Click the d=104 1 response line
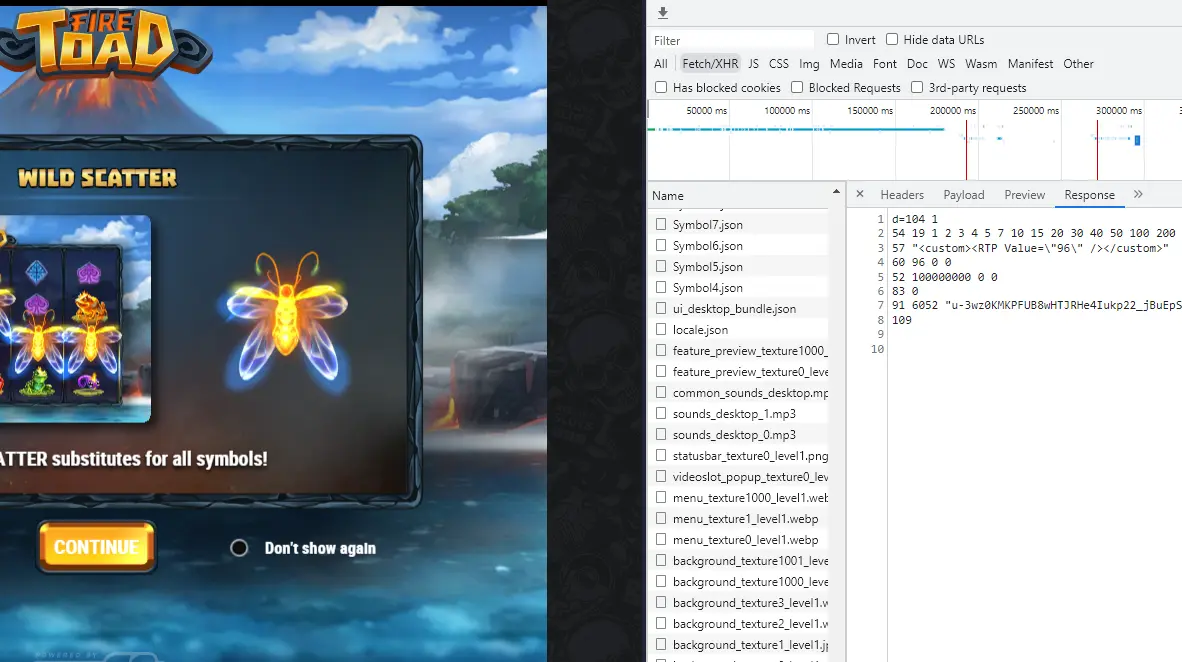 pyautogui.click(x=914, y=219)
